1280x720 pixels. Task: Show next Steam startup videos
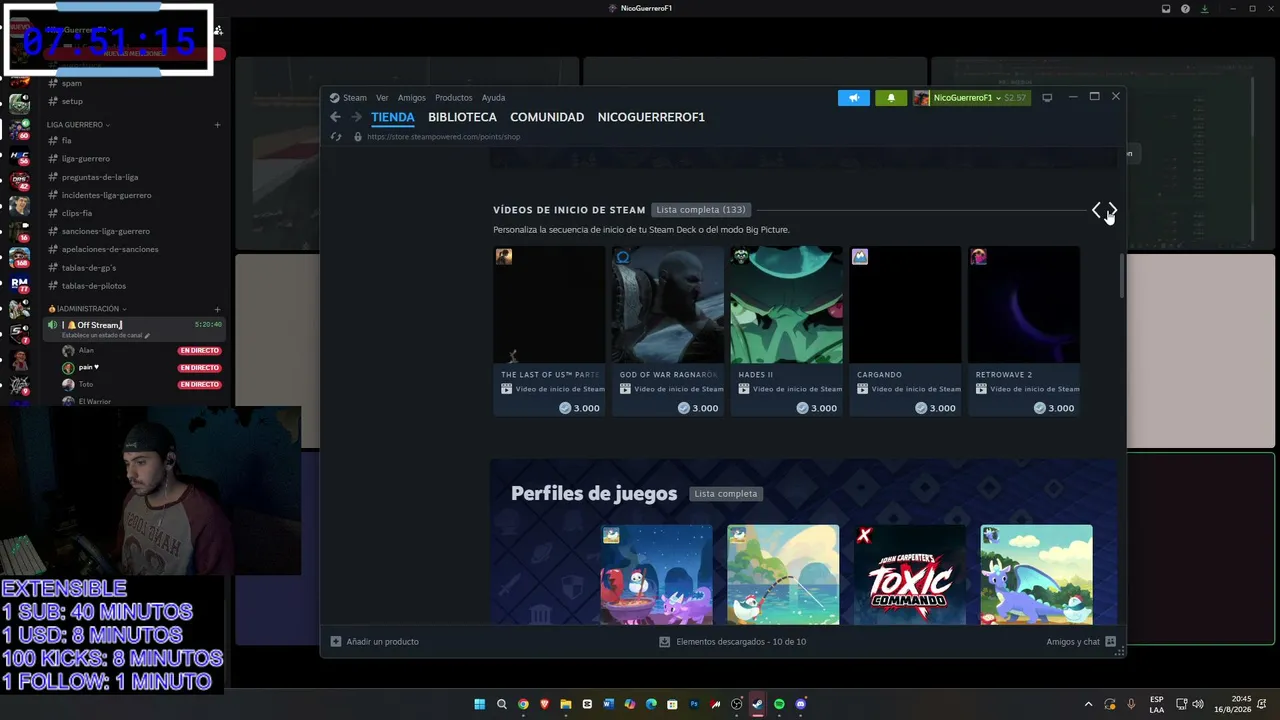tap(1112, 210)
